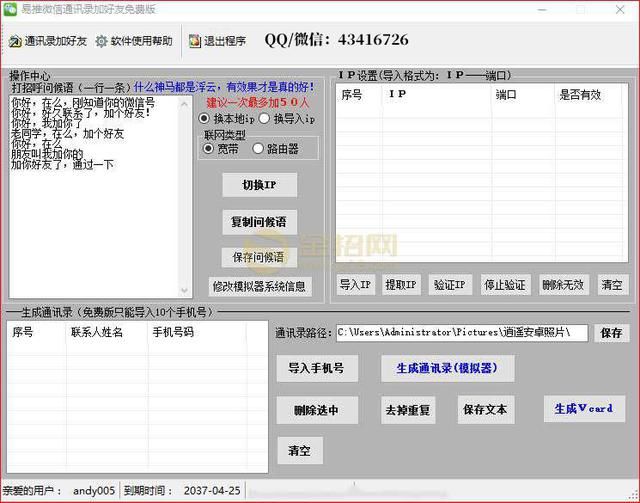Click the 停止验证 button

(505, 285)
